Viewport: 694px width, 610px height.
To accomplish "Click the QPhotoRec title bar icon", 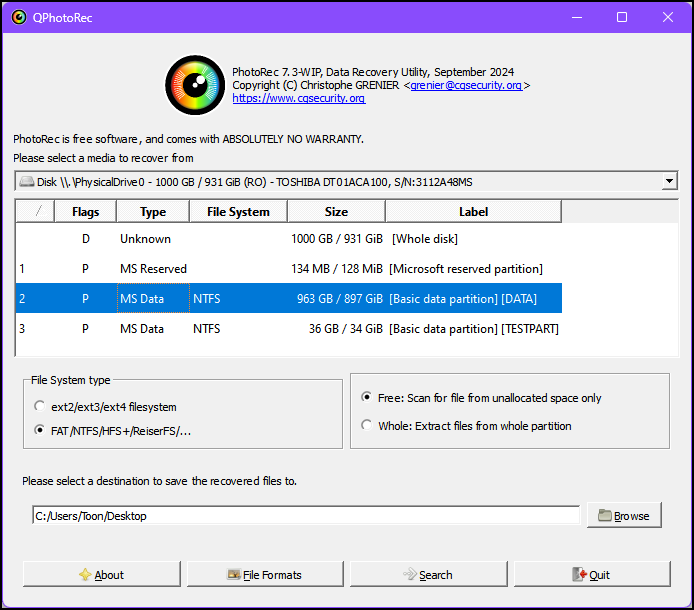I will (x=18, y=17).
